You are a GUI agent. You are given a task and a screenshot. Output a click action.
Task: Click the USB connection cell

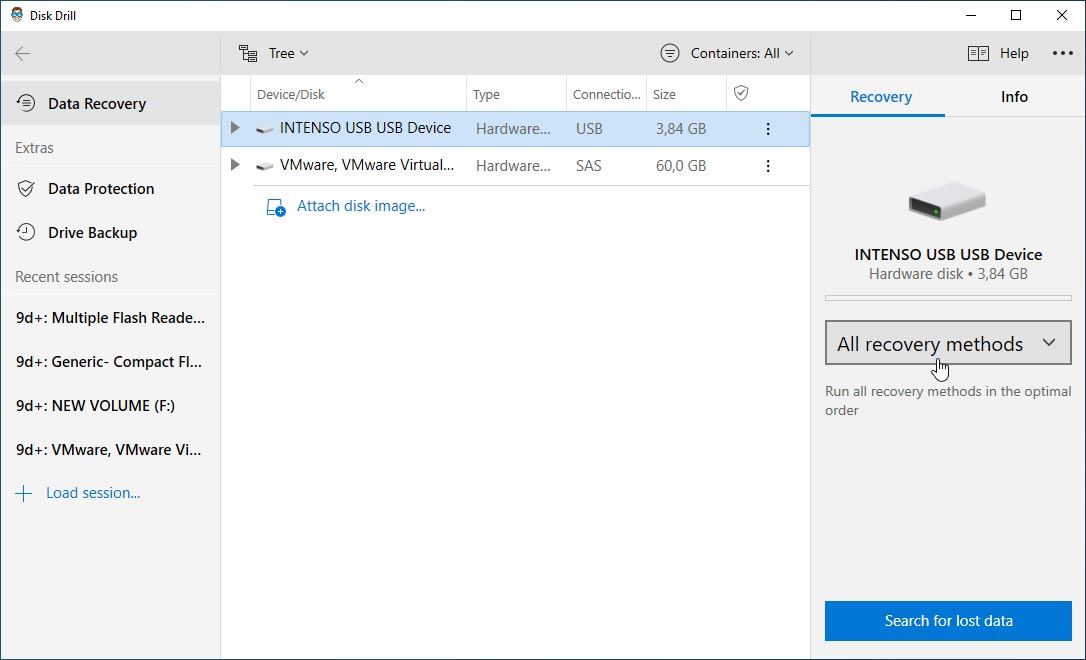pos(589,129)
